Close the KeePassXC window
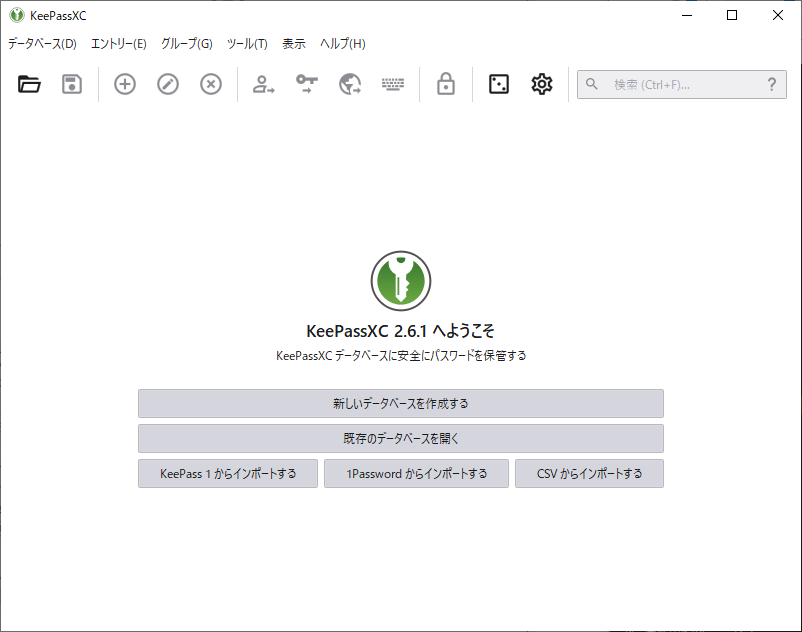The height and width of the screenshot is (632, 802). pos(777,15)
